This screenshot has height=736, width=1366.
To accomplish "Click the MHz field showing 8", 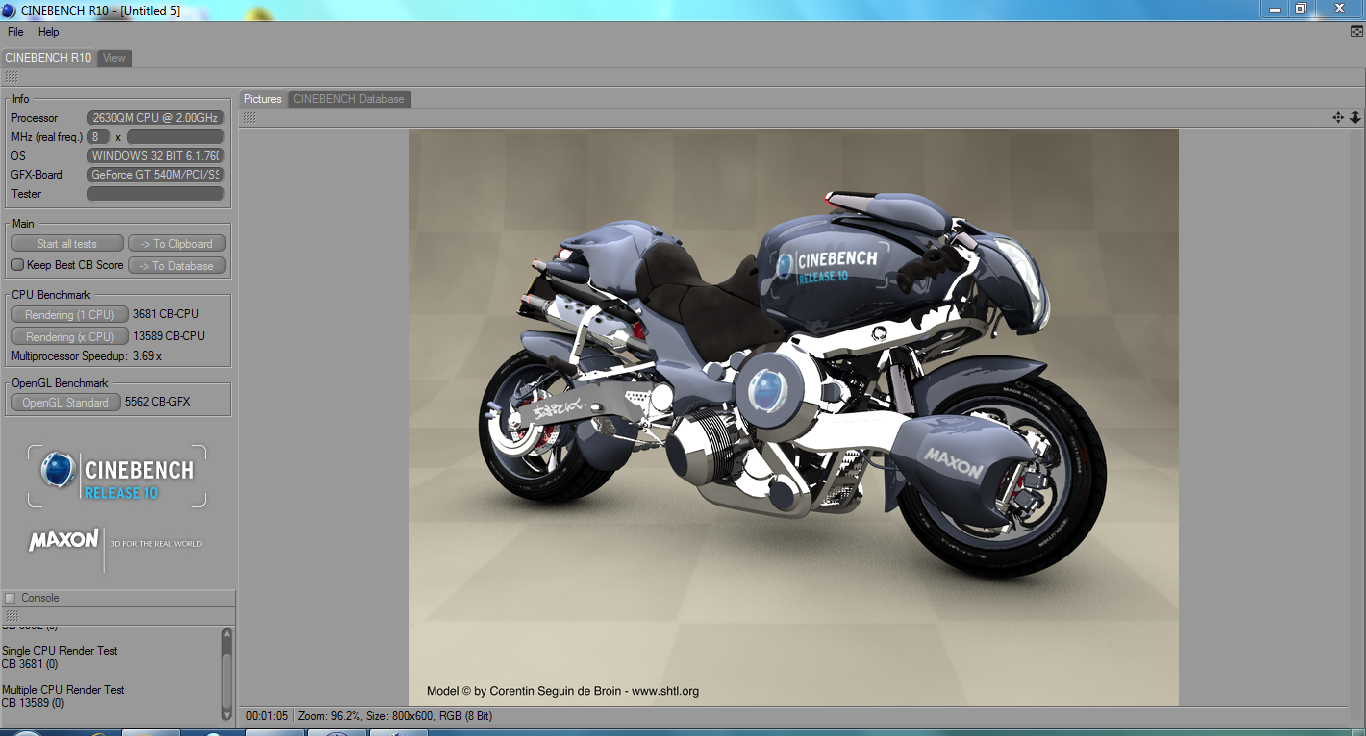I will pyautogui.click(x=99, y=137).
